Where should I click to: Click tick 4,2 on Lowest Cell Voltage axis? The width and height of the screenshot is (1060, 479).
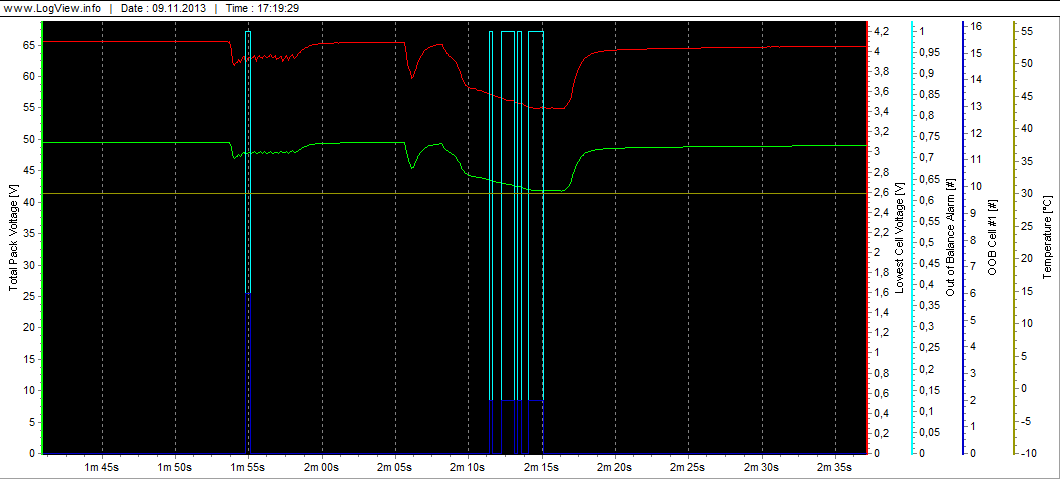point(880,31)
